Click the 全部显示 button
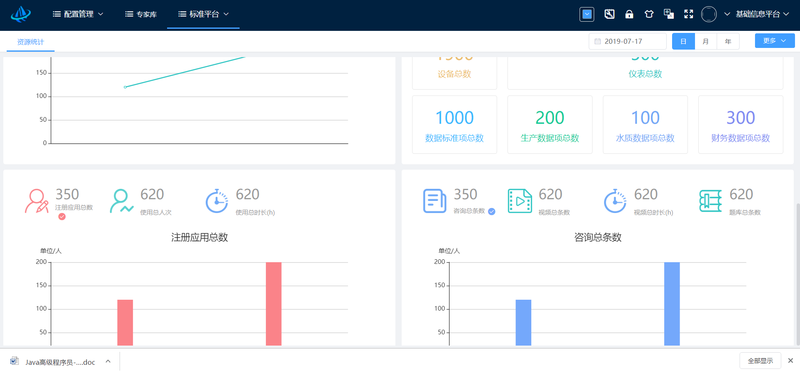This screenshot has height=371, width=800. click(760, 360)
